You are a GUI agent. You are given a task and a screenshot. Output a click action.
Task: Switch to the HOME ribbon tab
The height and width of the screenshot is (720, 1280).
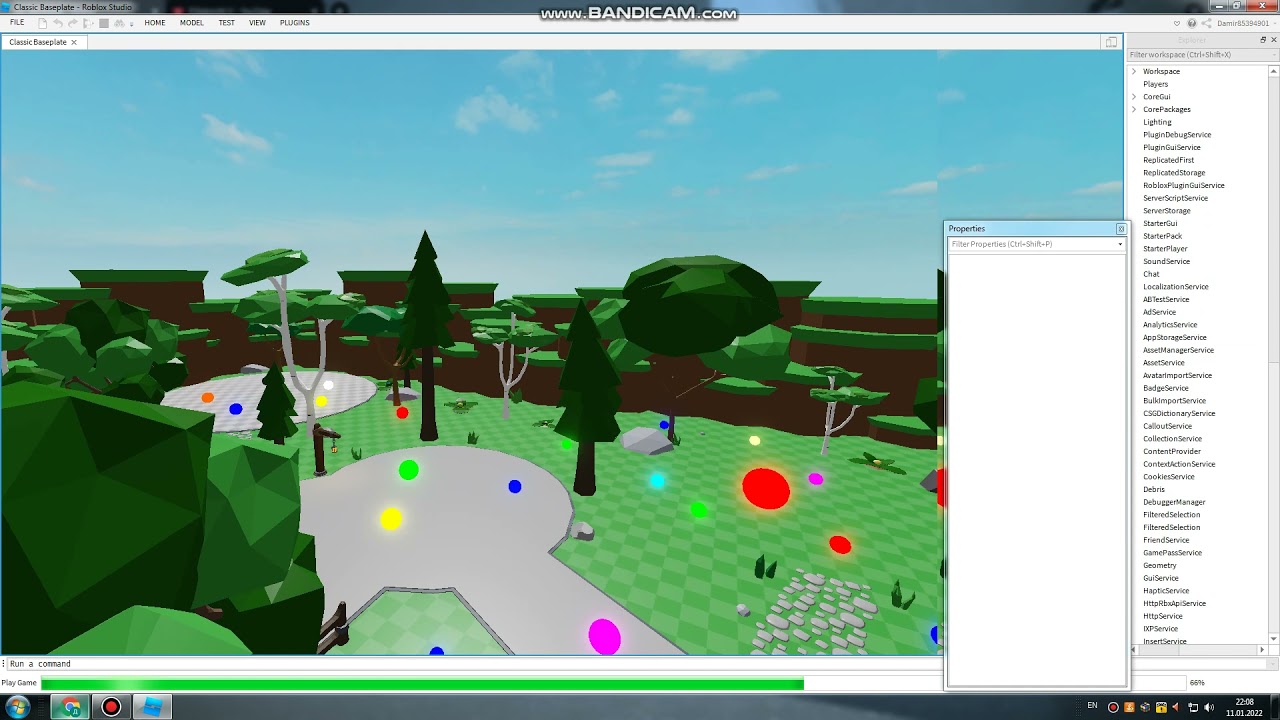pos(155,22)
